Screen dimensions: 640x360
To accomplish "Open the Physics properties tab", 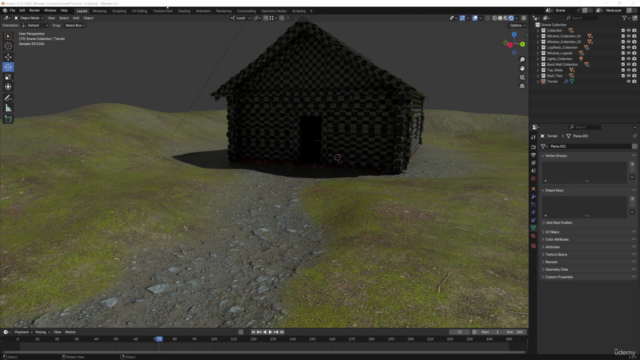I will [x=533, y=212].
